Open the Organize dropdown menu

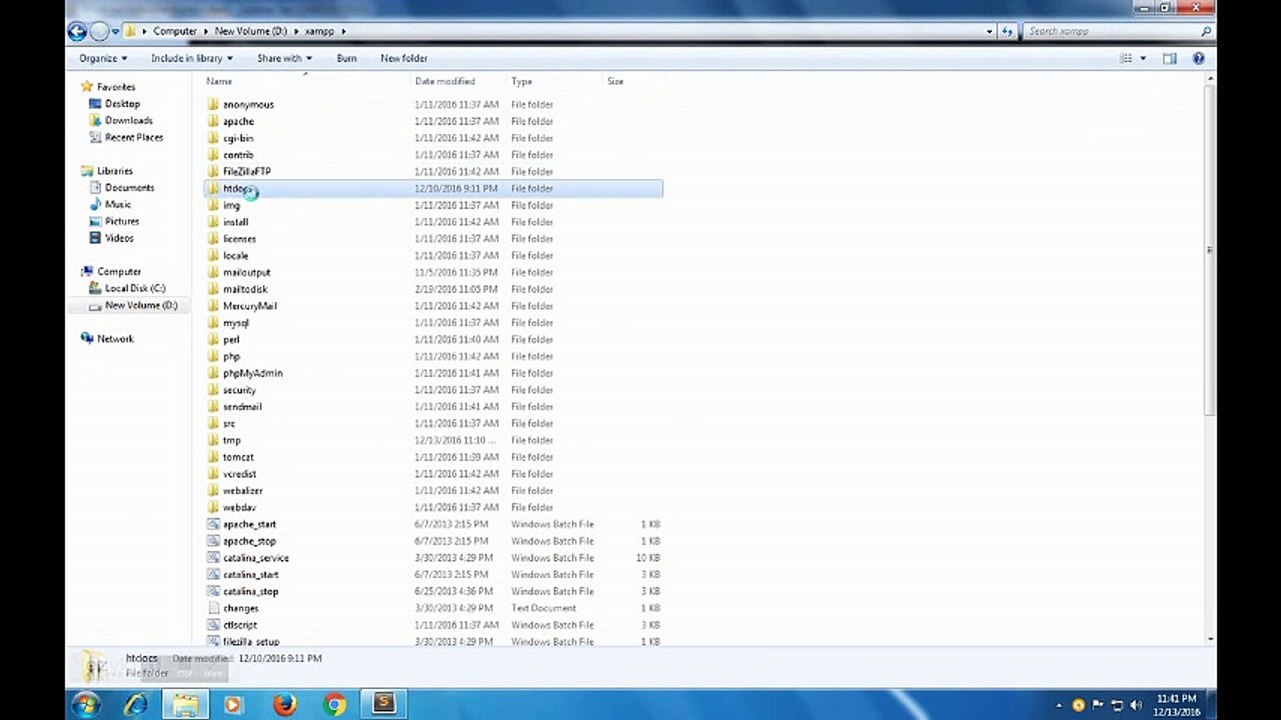(104, 59)
